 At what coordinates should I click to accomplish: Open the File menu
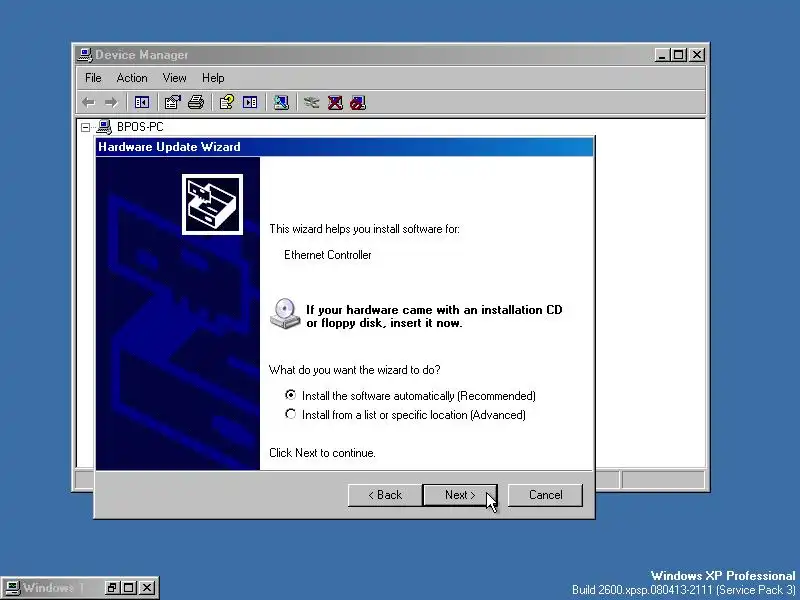(x=93, y=78)
